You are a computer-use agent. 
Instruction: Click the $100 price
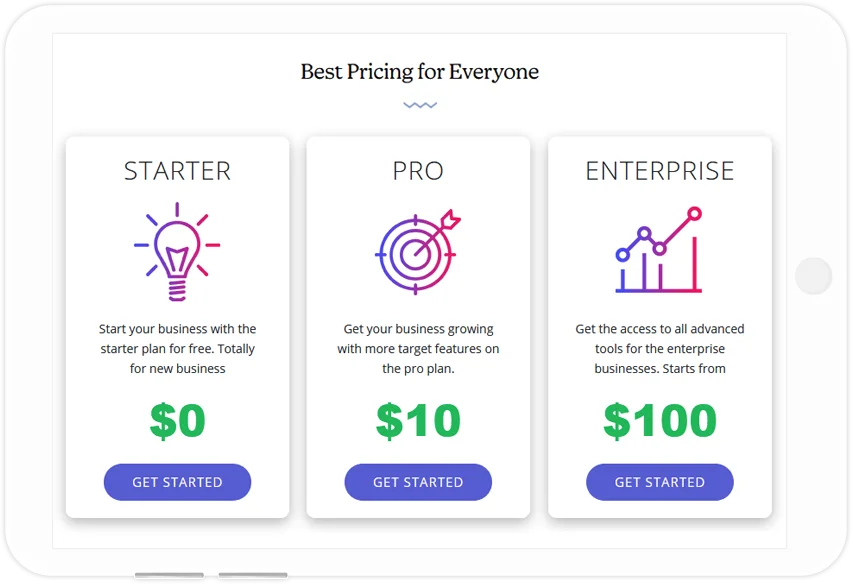click(x=659, y=420)
